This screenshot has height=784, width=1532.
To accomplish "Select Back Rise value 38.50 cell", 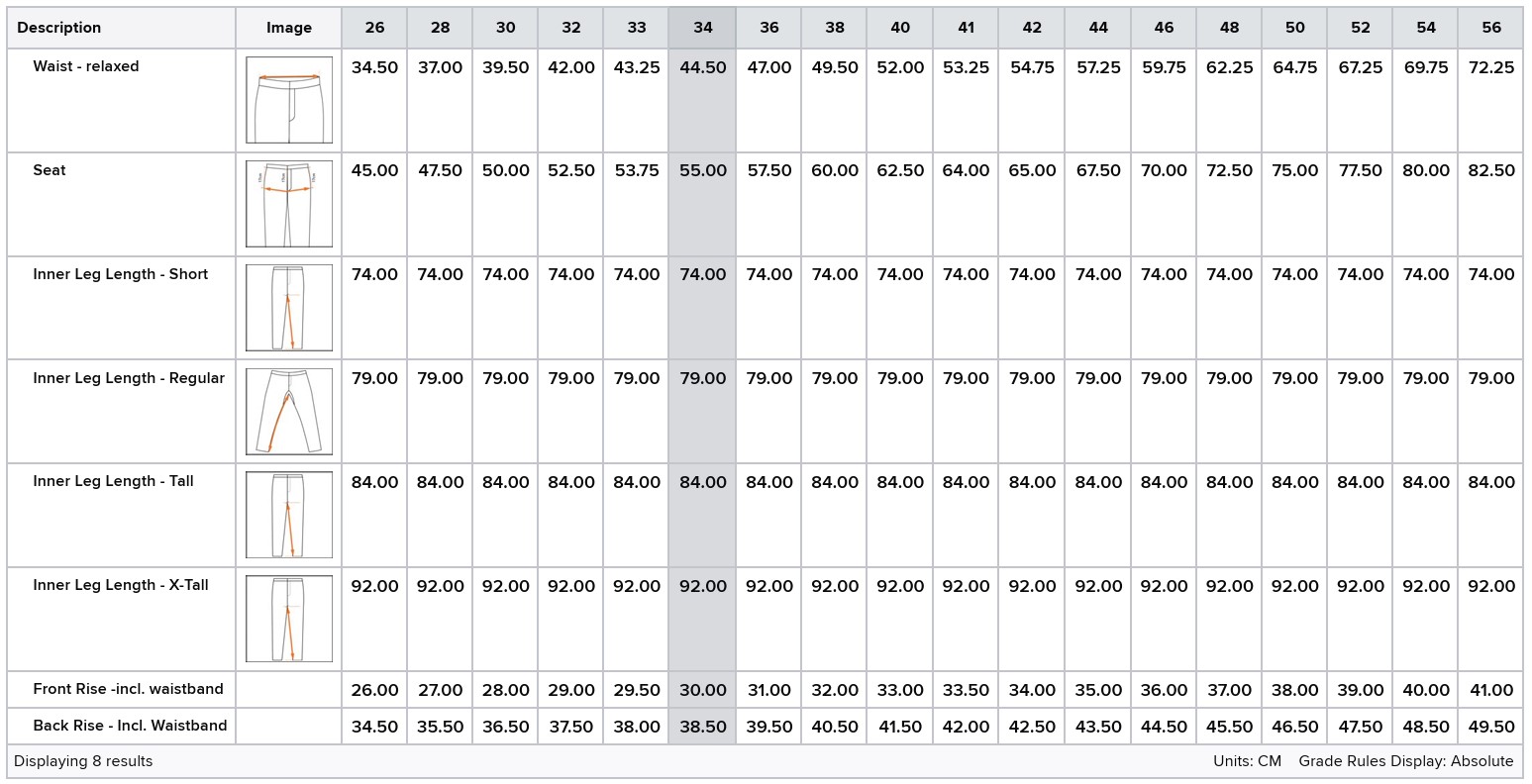I will click(x=702, y=727).
